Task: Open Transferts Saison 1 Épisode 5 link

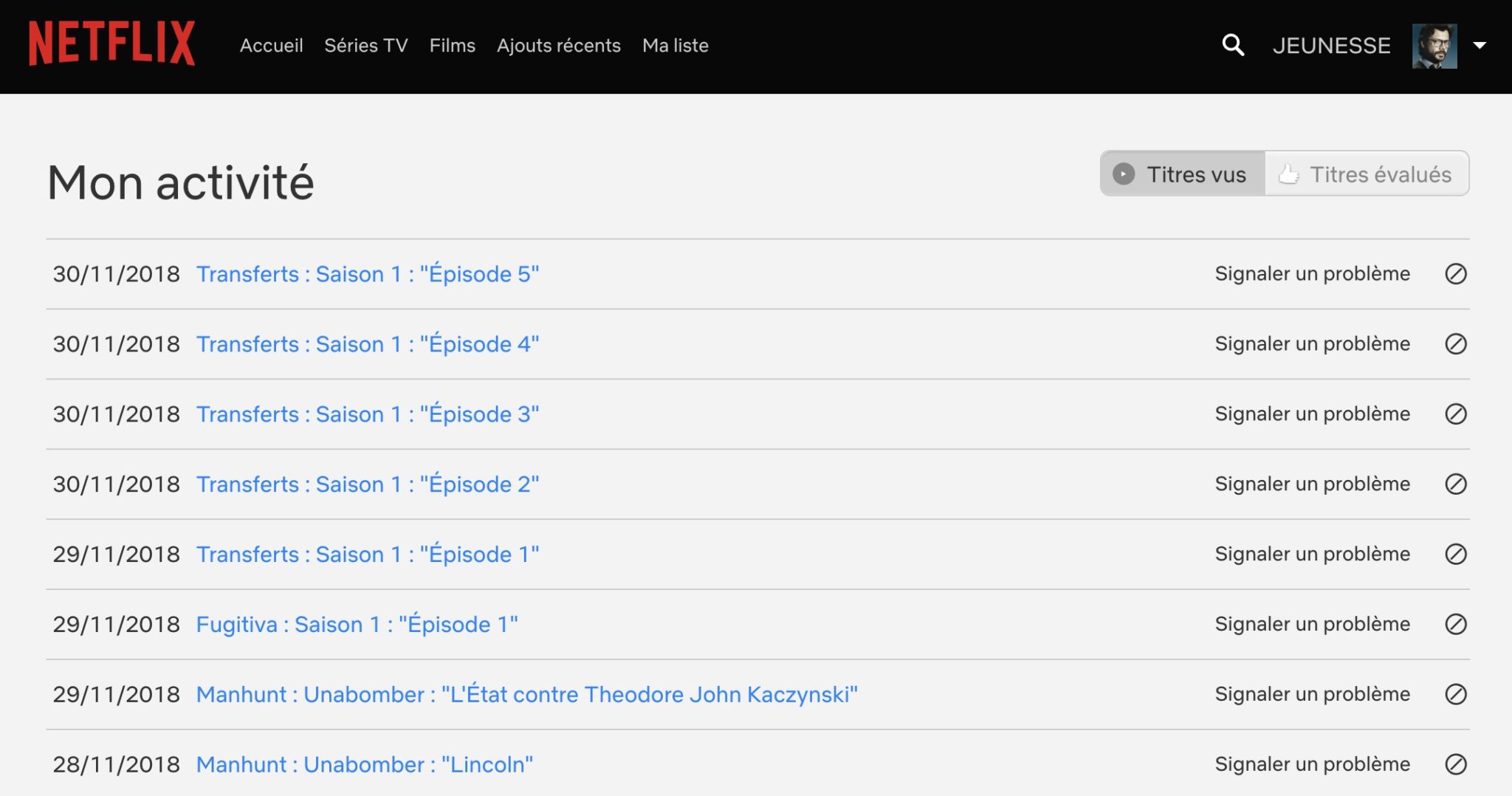Action: coord(368,274)
